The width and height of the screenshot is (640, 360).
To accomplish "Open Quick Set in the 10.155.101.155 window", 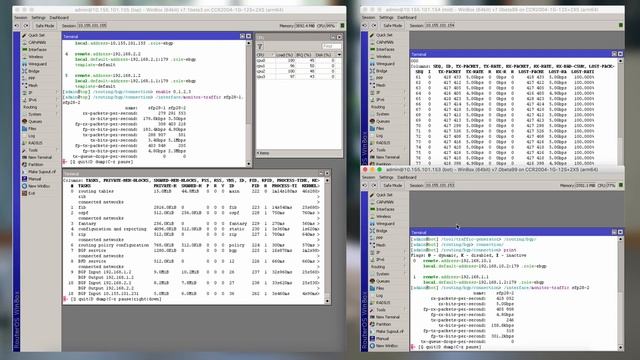I will [36, 35].
